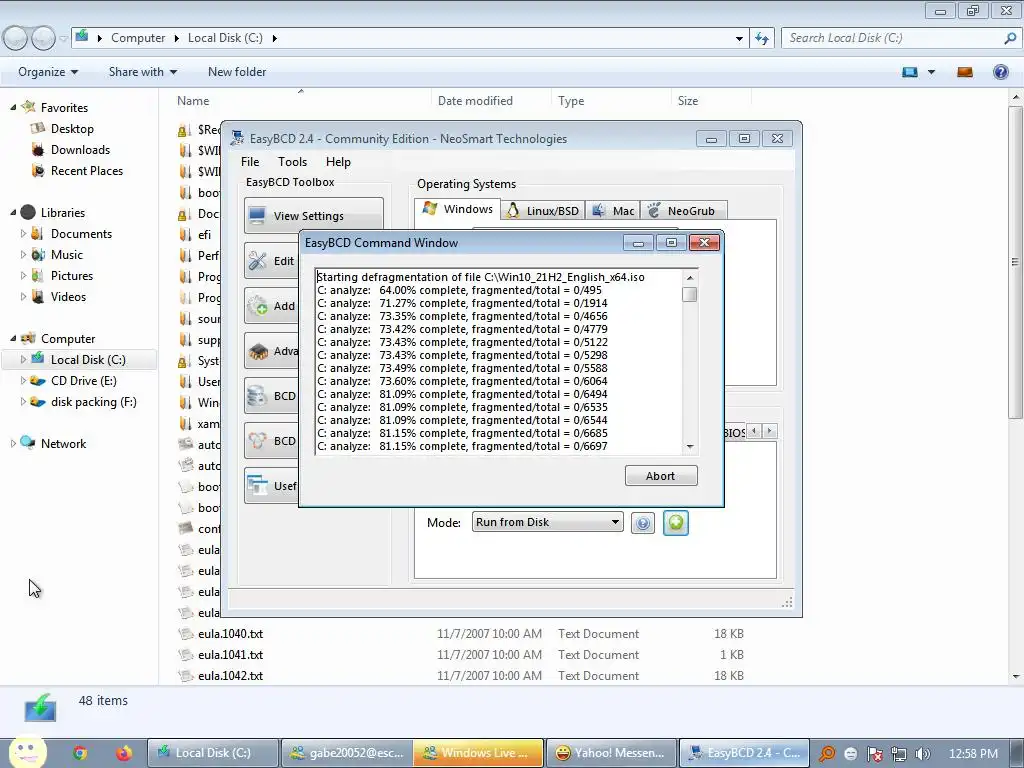Click Command Window scroll down arrow
Viewport: 1024px width, 768px height.
(x=690, y=447)
